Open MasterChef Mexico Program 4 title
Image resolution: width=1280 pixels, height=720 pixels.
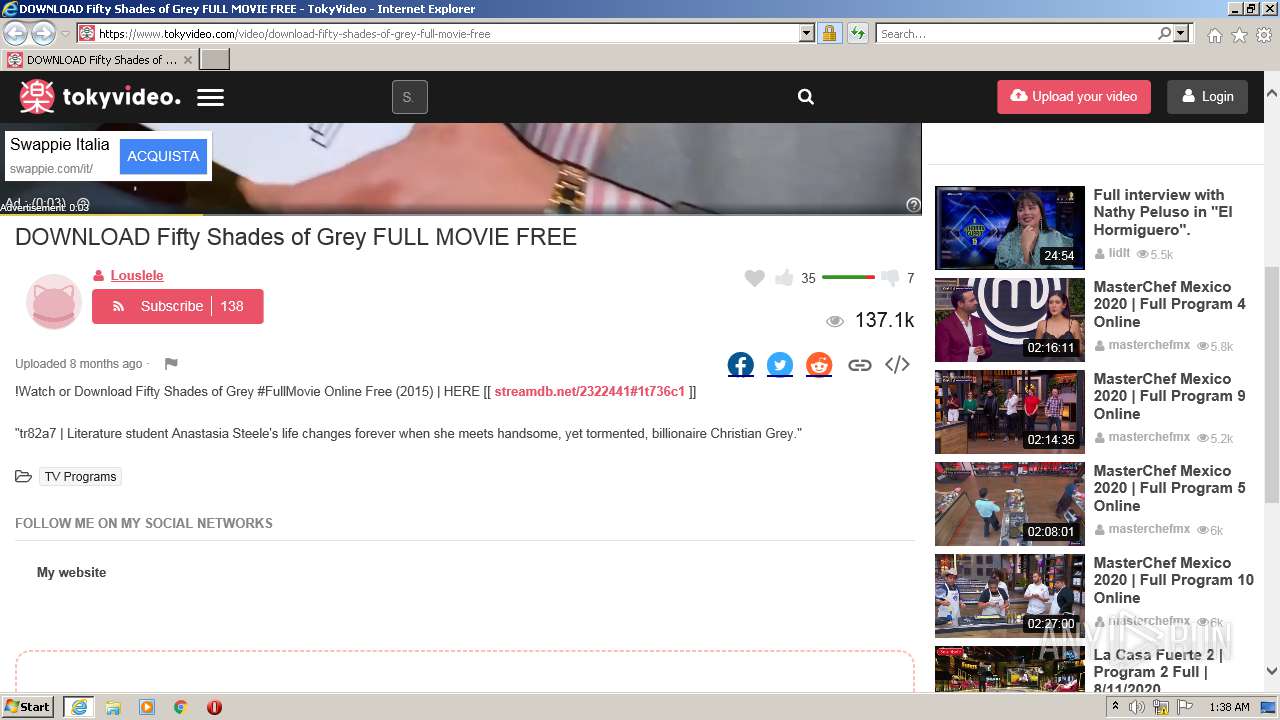click(x=1169, y=304)
